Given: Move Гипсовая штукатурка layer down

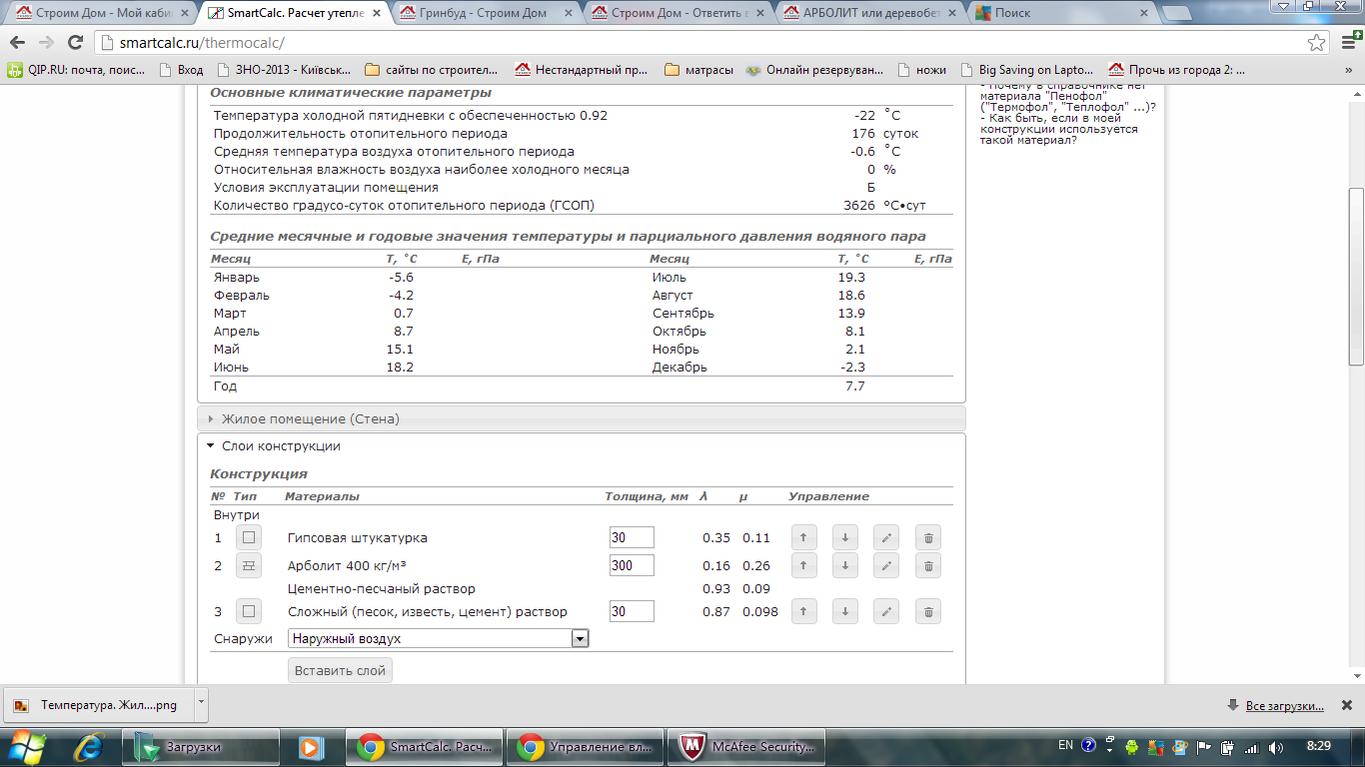Looking at the screenshot, I should (x=845, y=538).
